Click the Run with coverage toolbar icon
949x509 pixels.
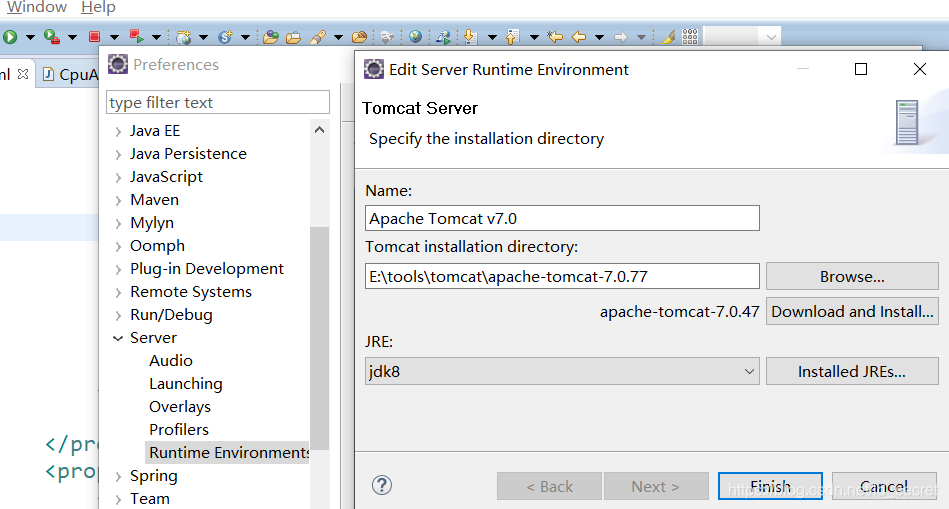point(52,37)
